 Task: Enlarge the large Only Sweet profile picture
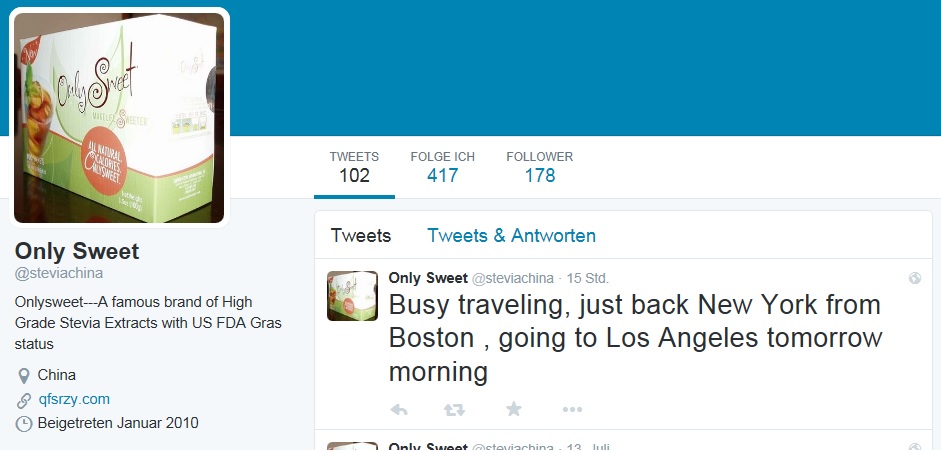[x=119, y=117]
